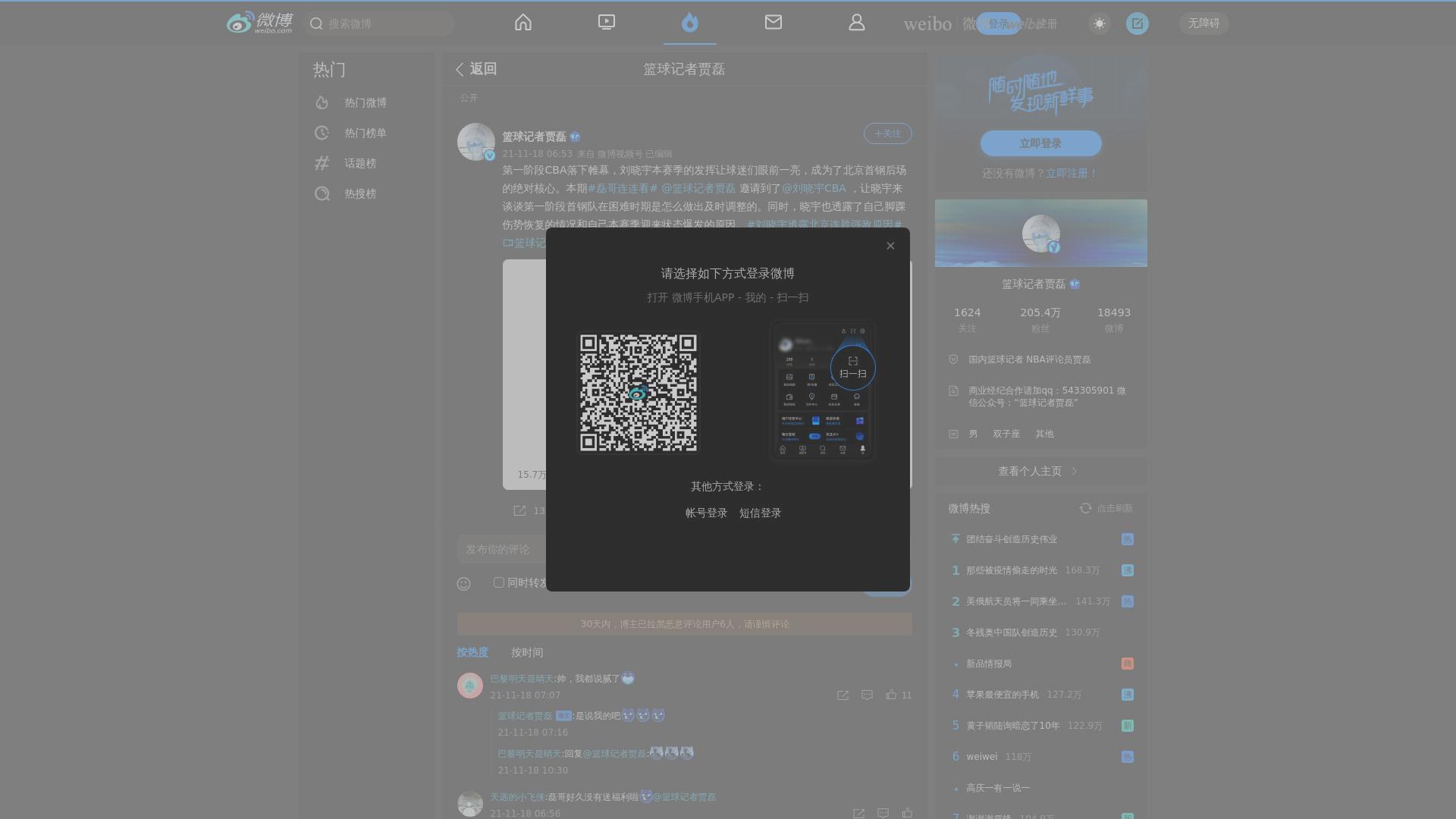Open 热搜榜 in the sidebar
The height and width of the screenshot is (819, 1456).
(366, 193)
